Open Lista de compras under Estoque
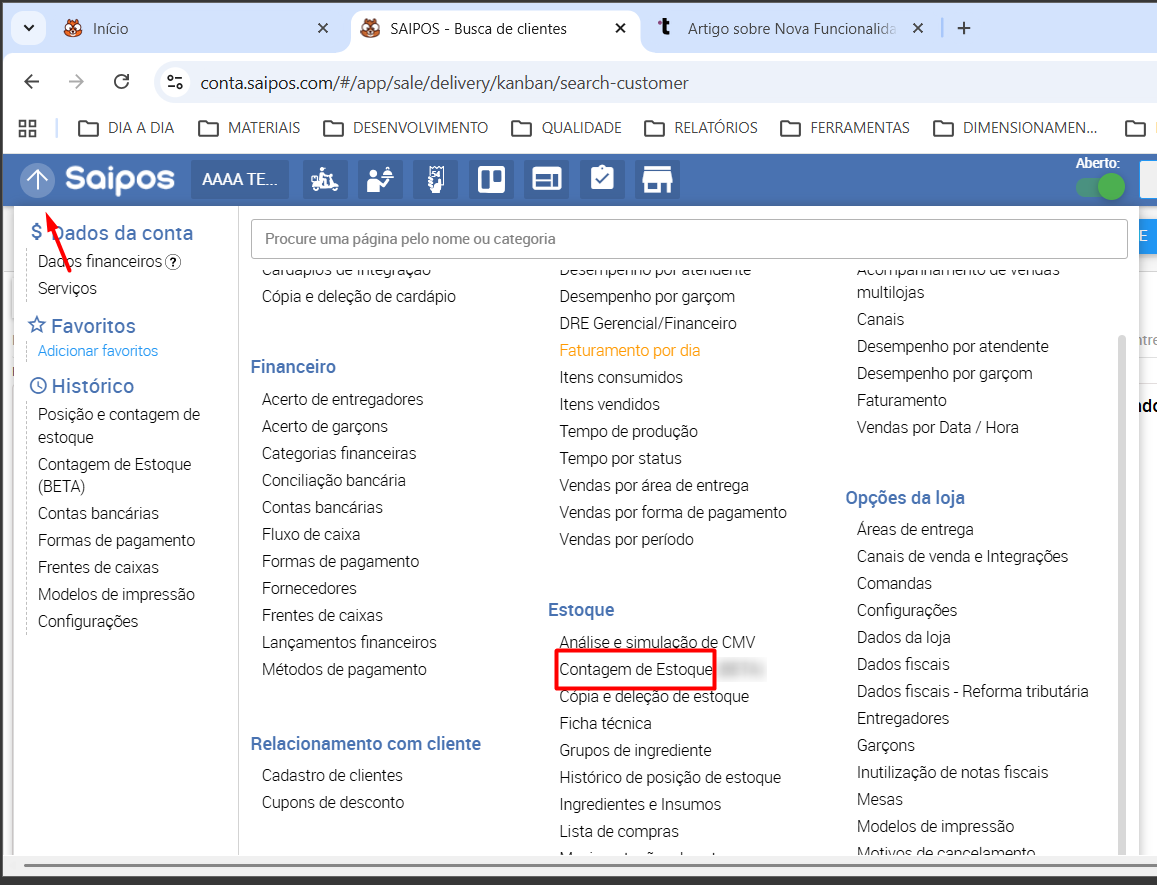This screenshot has height=885, width=1157. tap(618, 832)
